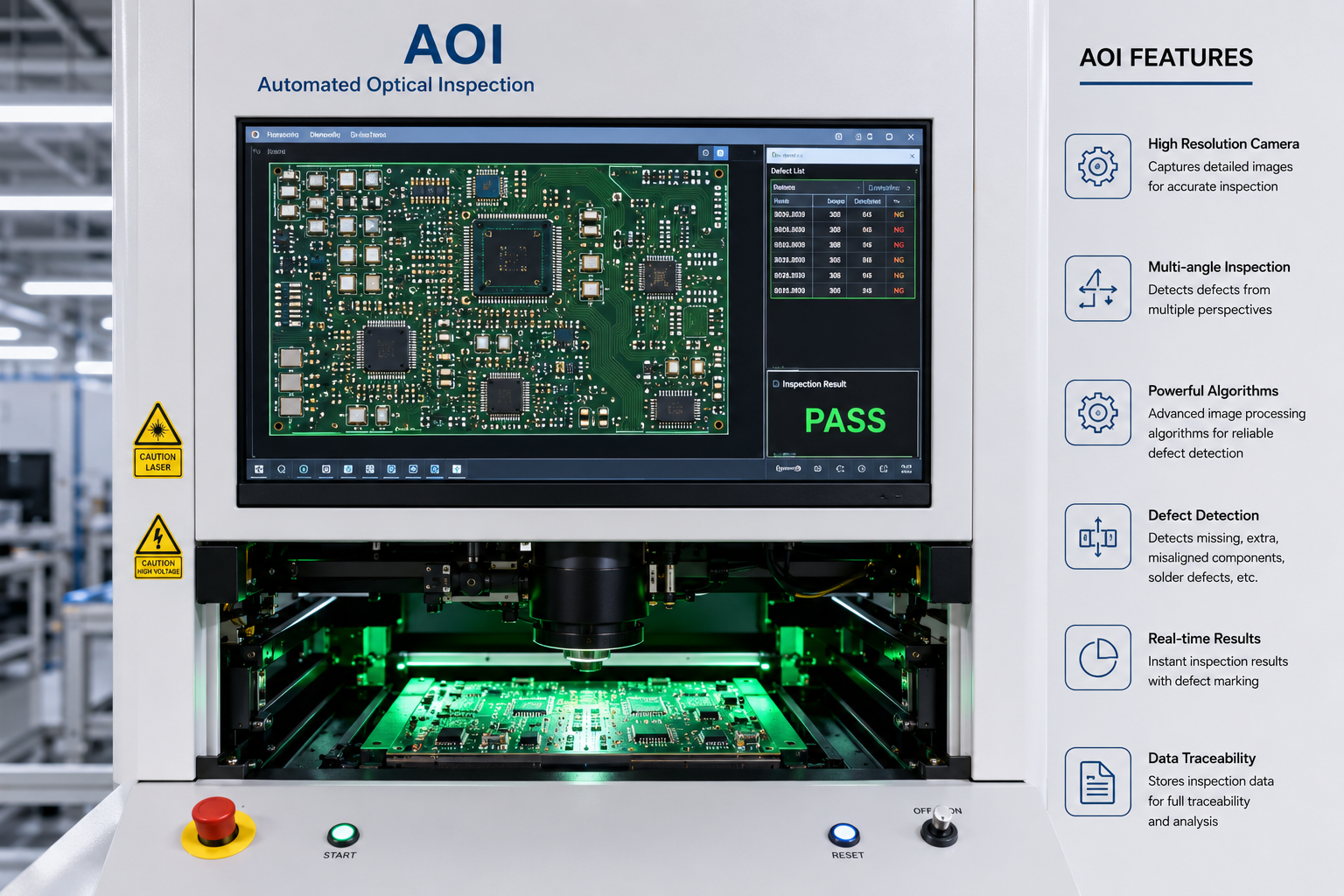Click the Defect Detection icon
Image resolution: width=1344 pixels, height=896 pixels.
[1098, 536]
